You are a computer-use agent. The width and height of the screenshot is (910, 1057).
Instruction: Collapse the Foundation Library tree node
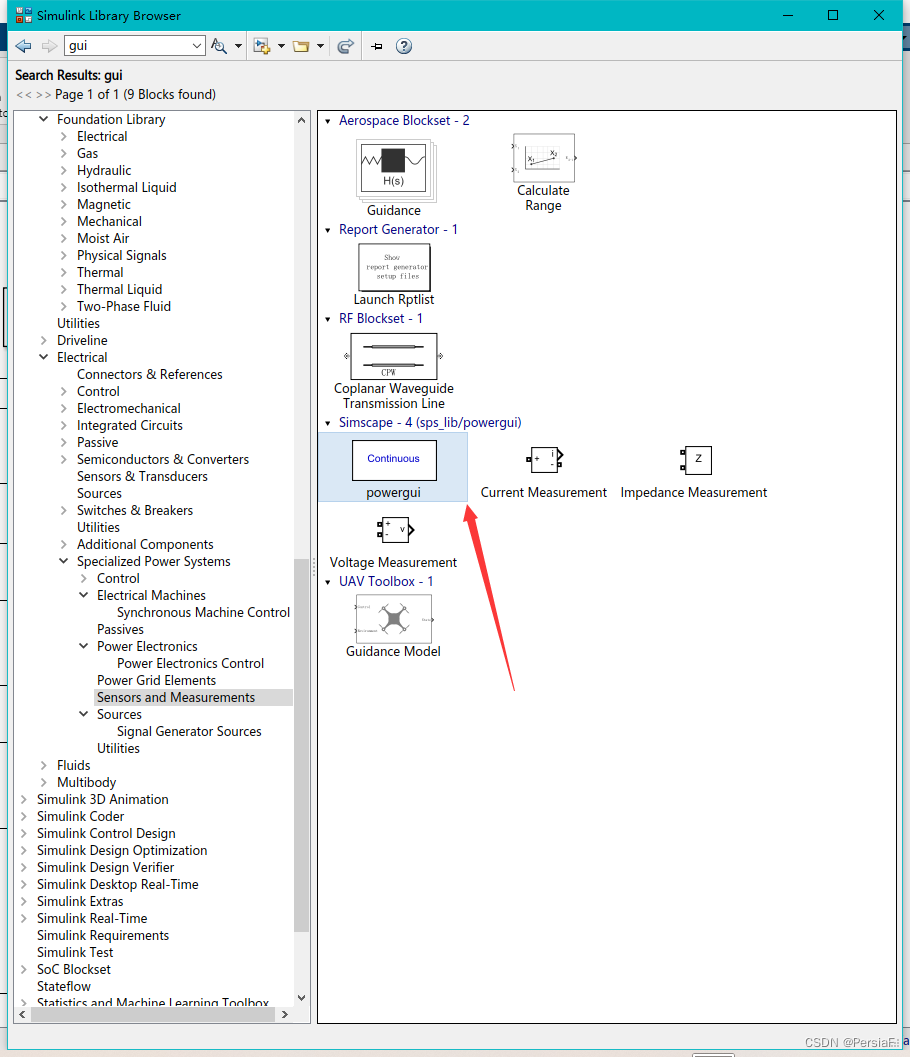[44, 119]
